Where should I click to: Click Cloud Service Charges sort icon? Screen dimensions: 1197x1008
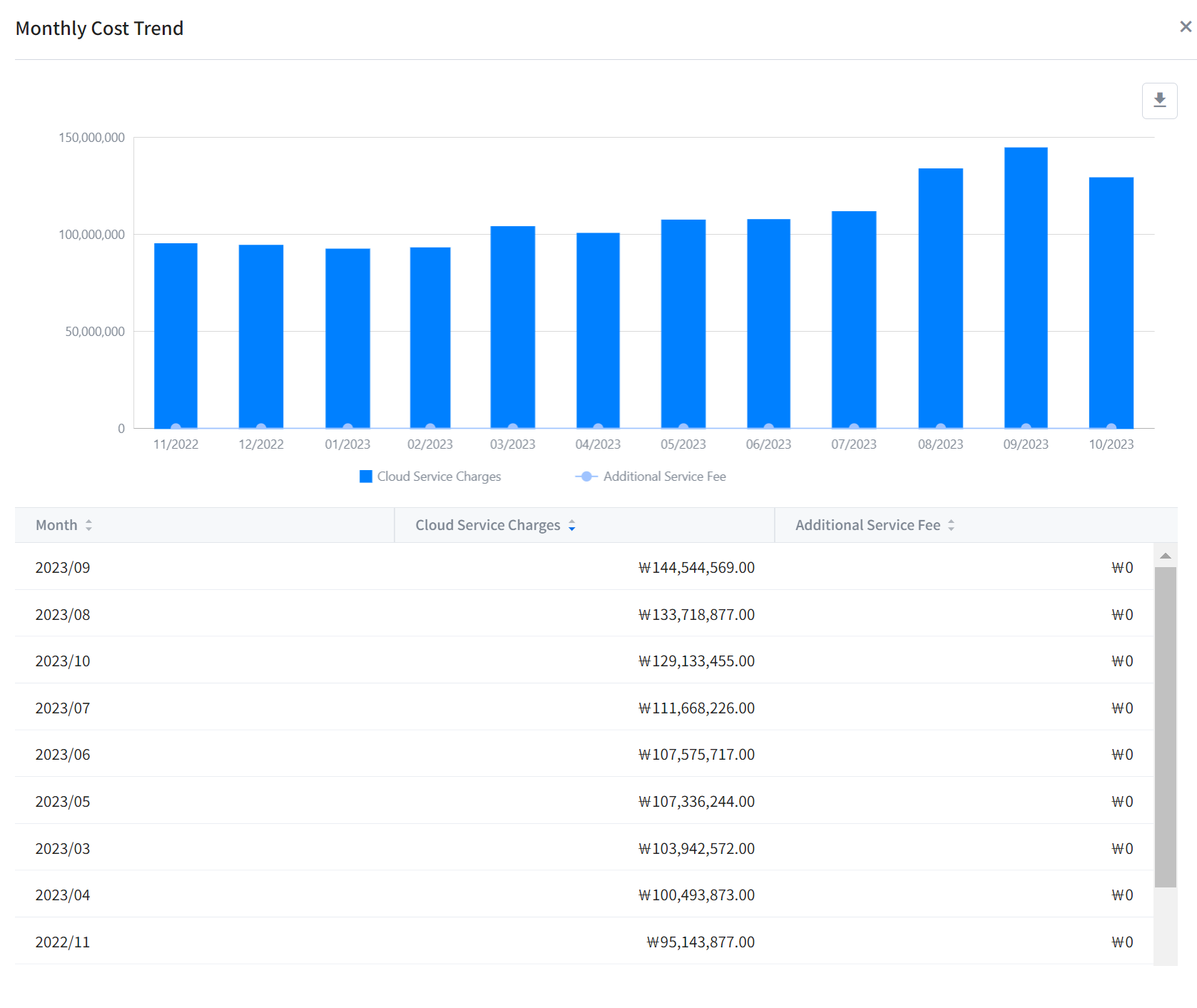point(571,526)
